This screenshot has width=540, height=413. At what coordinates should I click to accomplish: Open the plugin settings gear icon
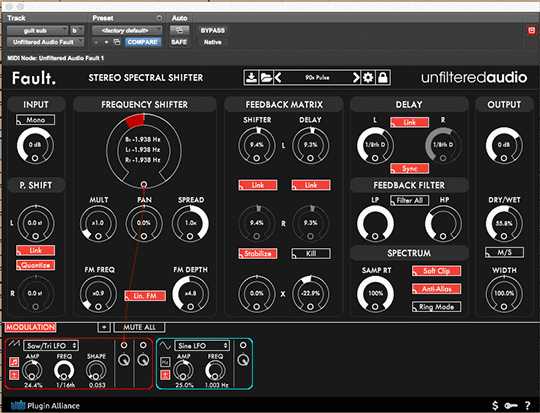pyautogui.click(x=368, y=78)
